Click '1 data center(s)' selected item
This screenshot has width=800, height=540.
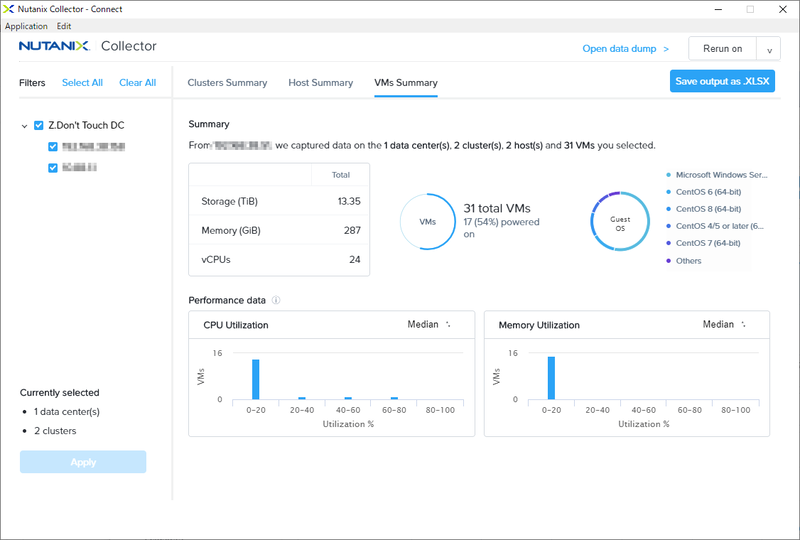(x=67, y=411)
